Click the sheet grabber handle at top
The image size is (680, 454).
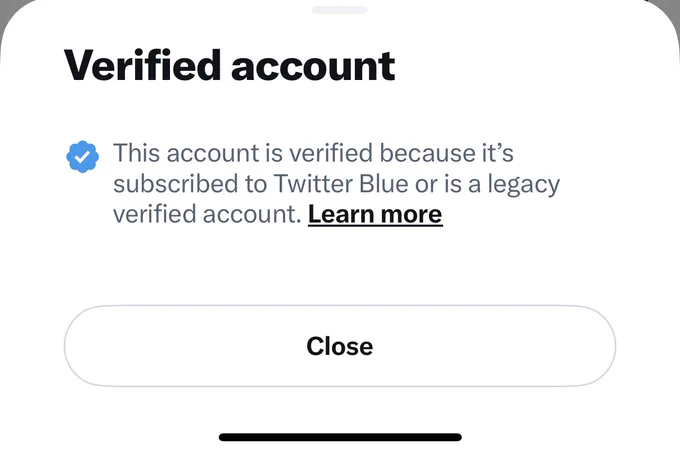click(x=340, y=10)
